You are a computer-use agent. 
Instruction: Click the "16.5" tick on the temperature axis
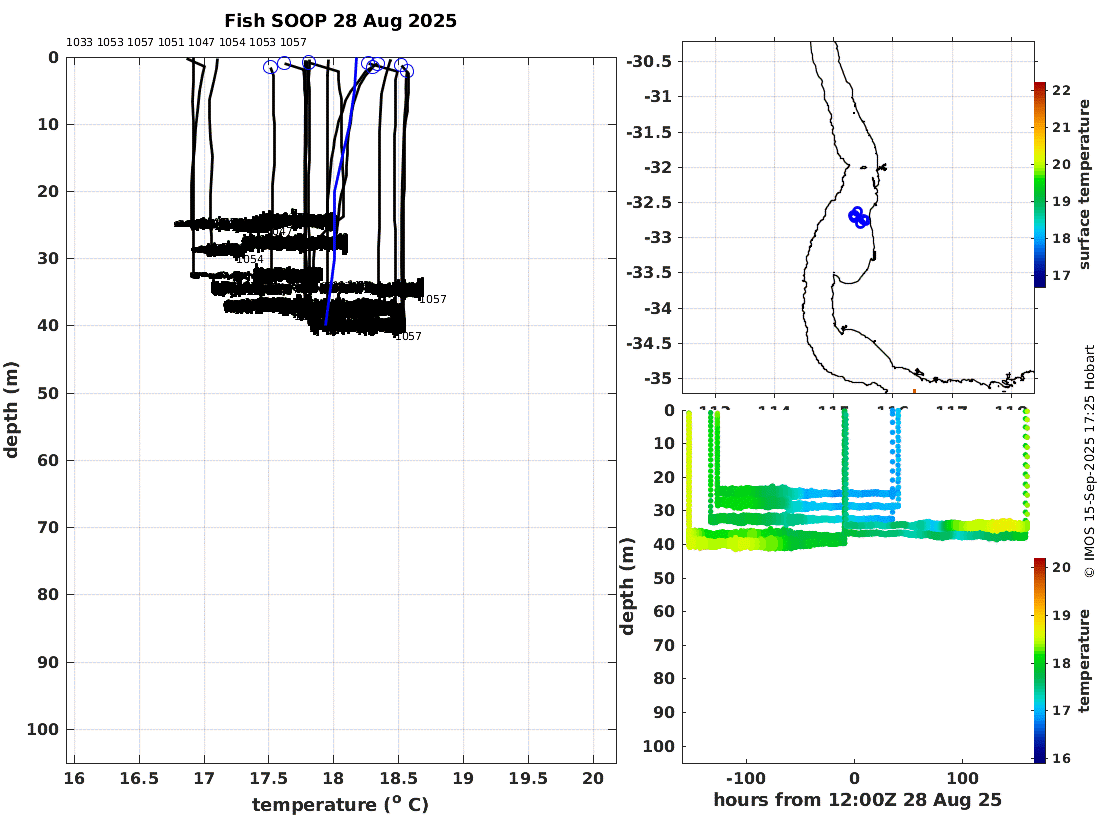[x=139, y=778]
